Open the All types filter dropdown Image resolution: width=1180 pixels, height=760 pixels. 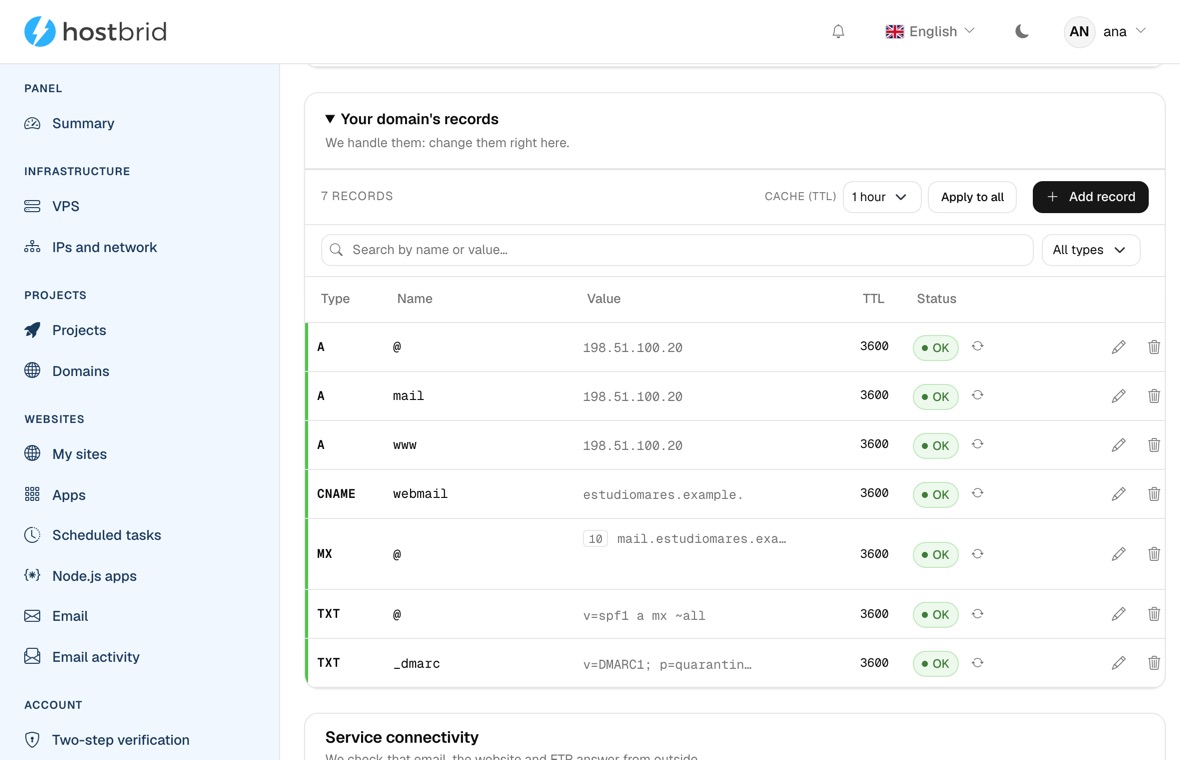(1090, 250)
